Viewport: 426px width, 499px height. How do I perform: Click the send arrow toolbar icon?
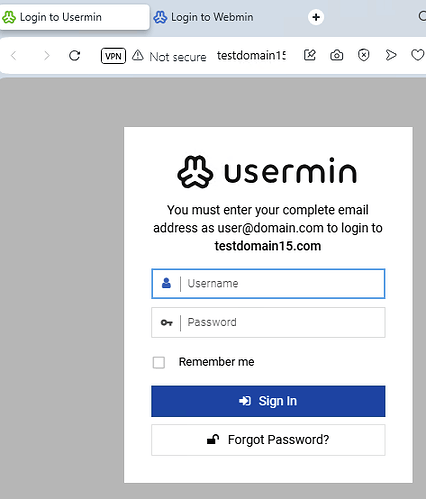[x=391, y=55]
